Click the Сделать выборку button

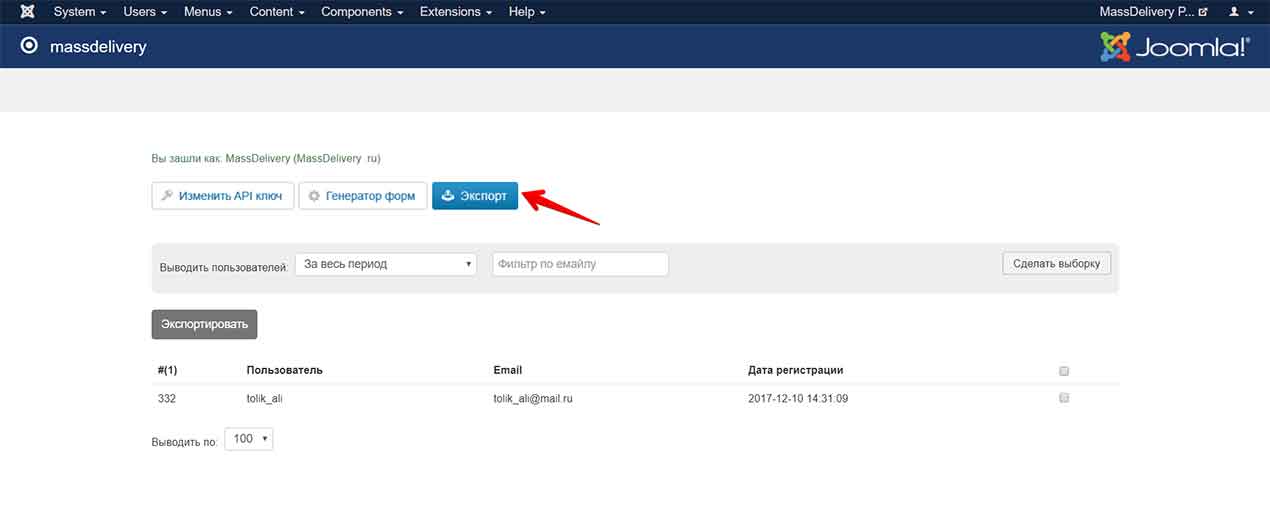pos(1056,263)
